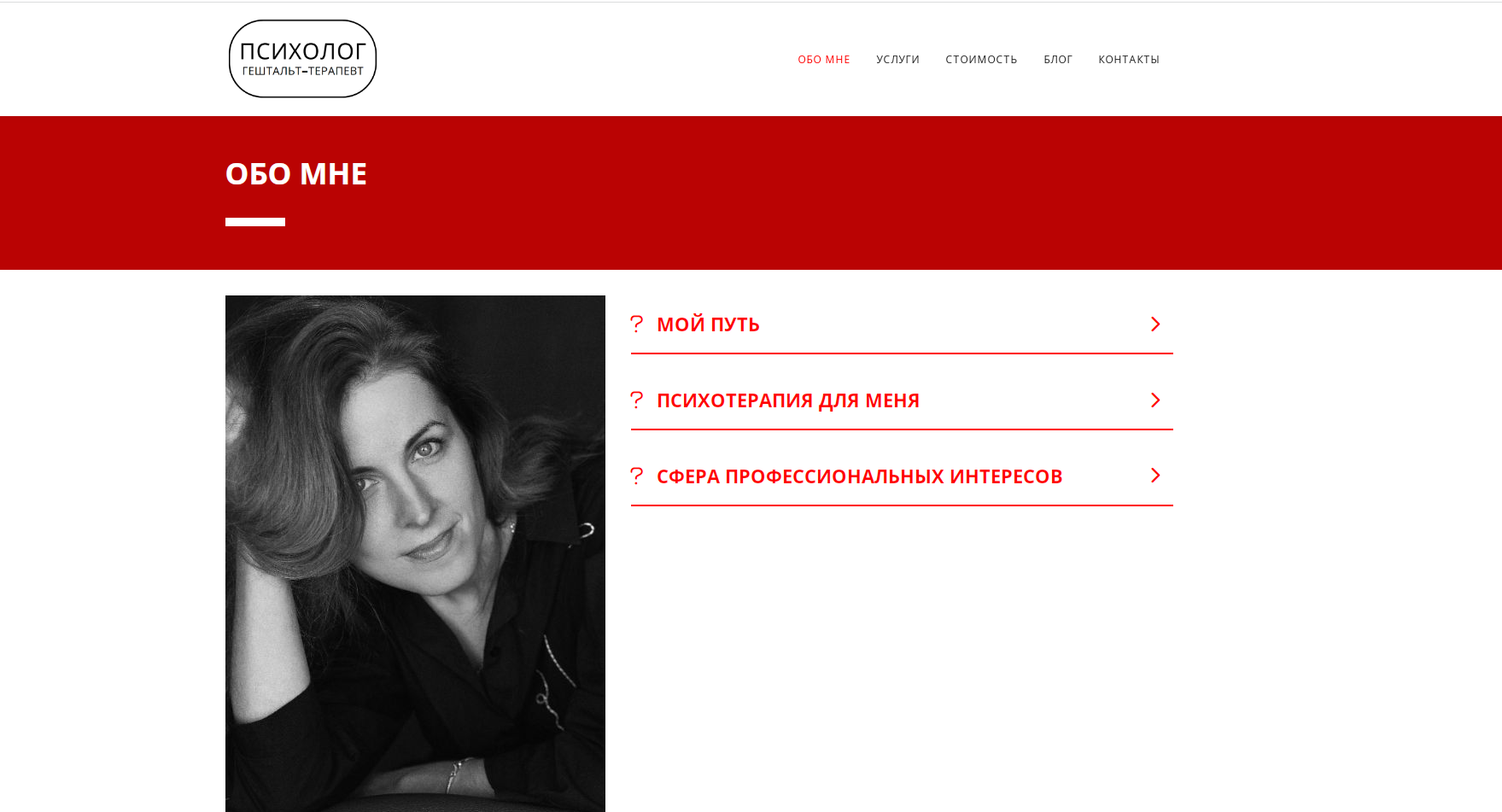Image resolution: width=1502 pixels, height=812 pixels.
Task: Select the ПСИХОТЕРАПИЯ ДЛЯ МЕНЯ accordion title
Action: pyautogui.click(x=788, y=400)
